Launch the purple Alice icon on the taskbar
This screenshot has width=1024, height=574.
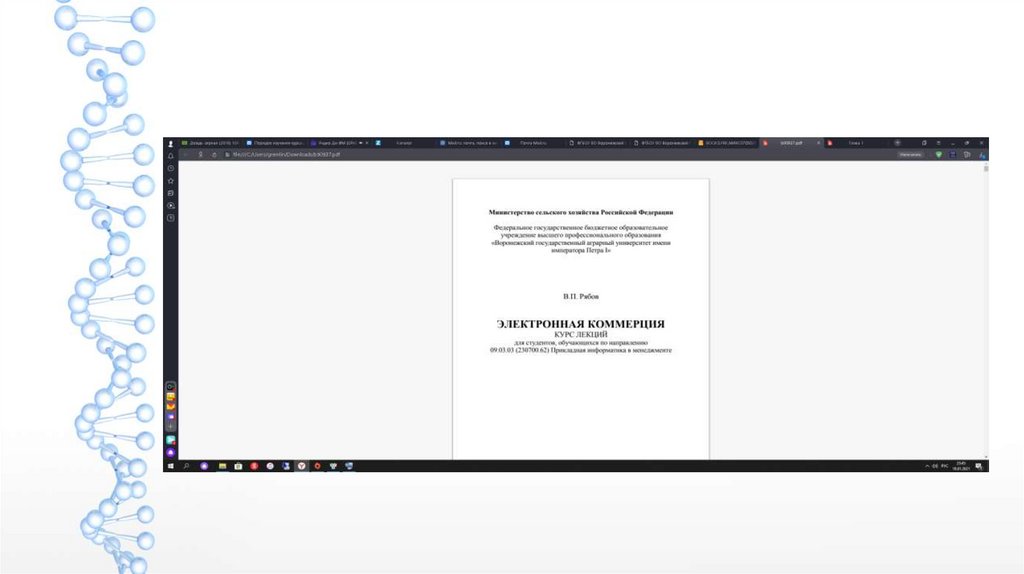coord(204,466)
